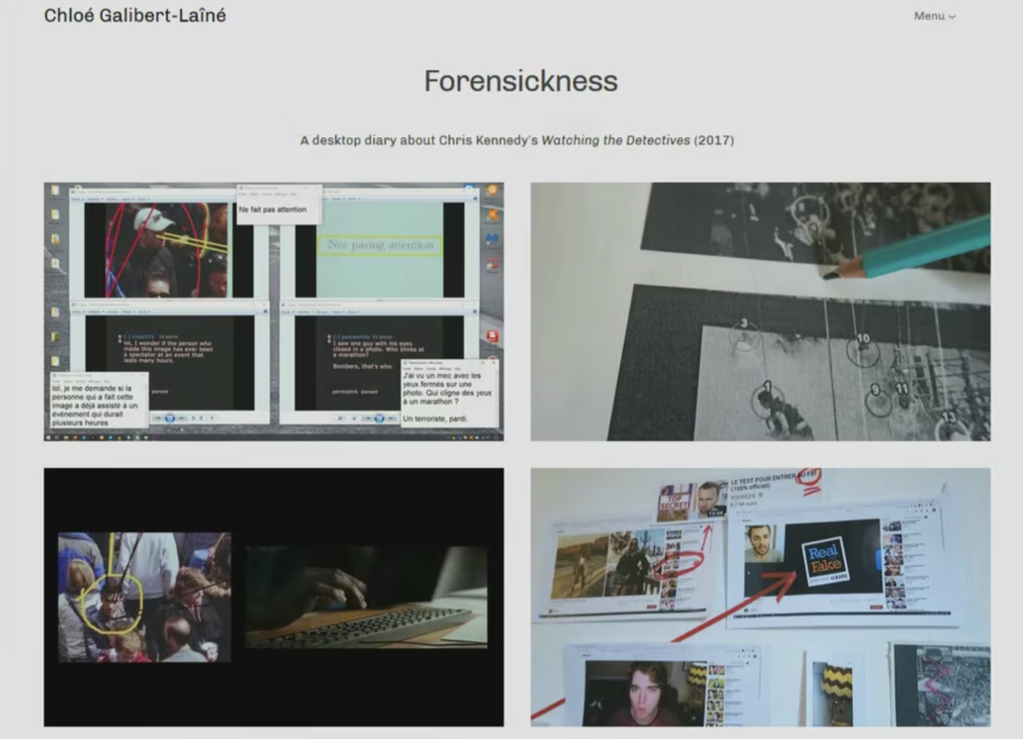Open the topmost folder icon on the desktop
The image size is (1023, 739).
pos(56,190)
